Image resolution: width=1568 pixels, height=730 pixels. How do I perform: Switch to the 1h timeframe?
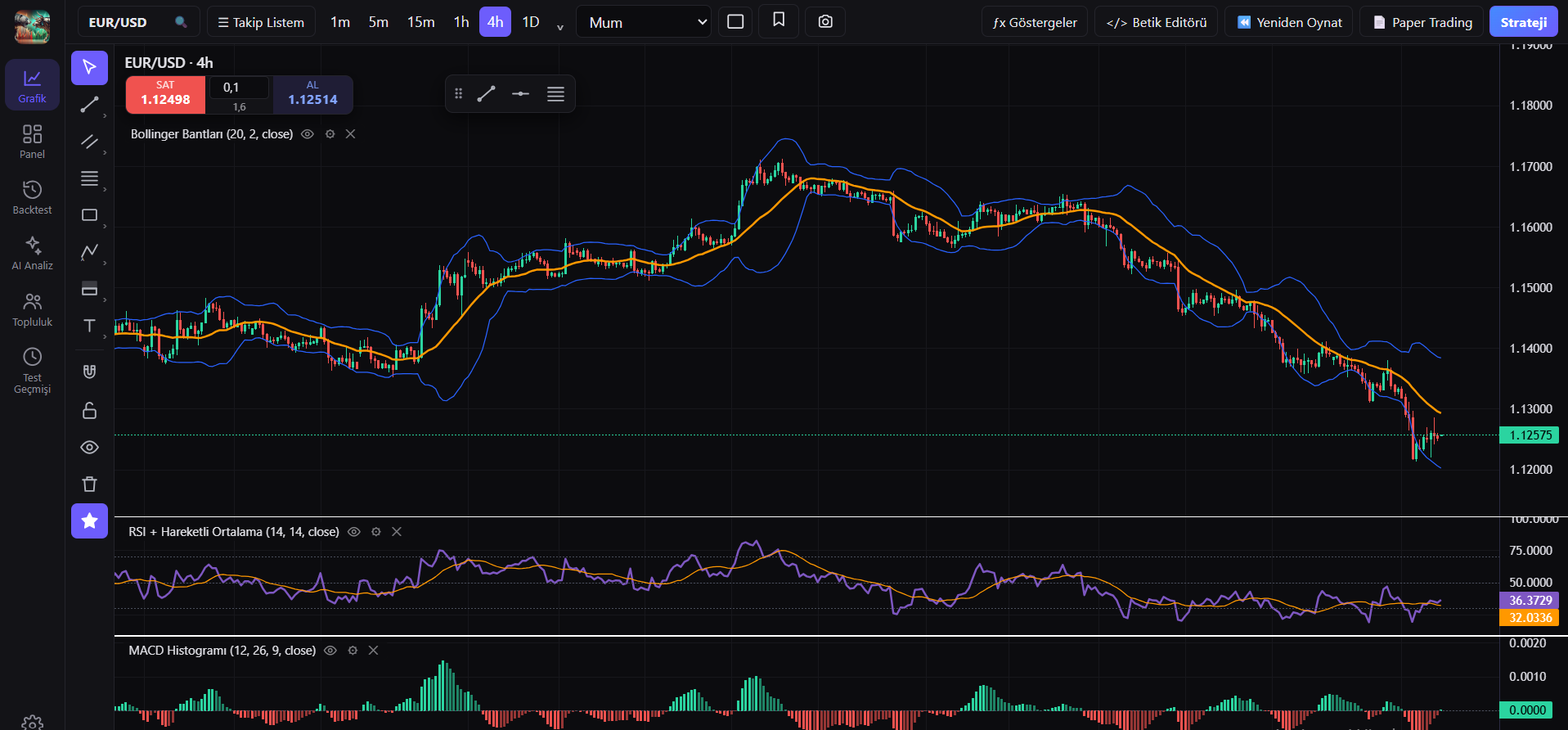coord(461,22)
